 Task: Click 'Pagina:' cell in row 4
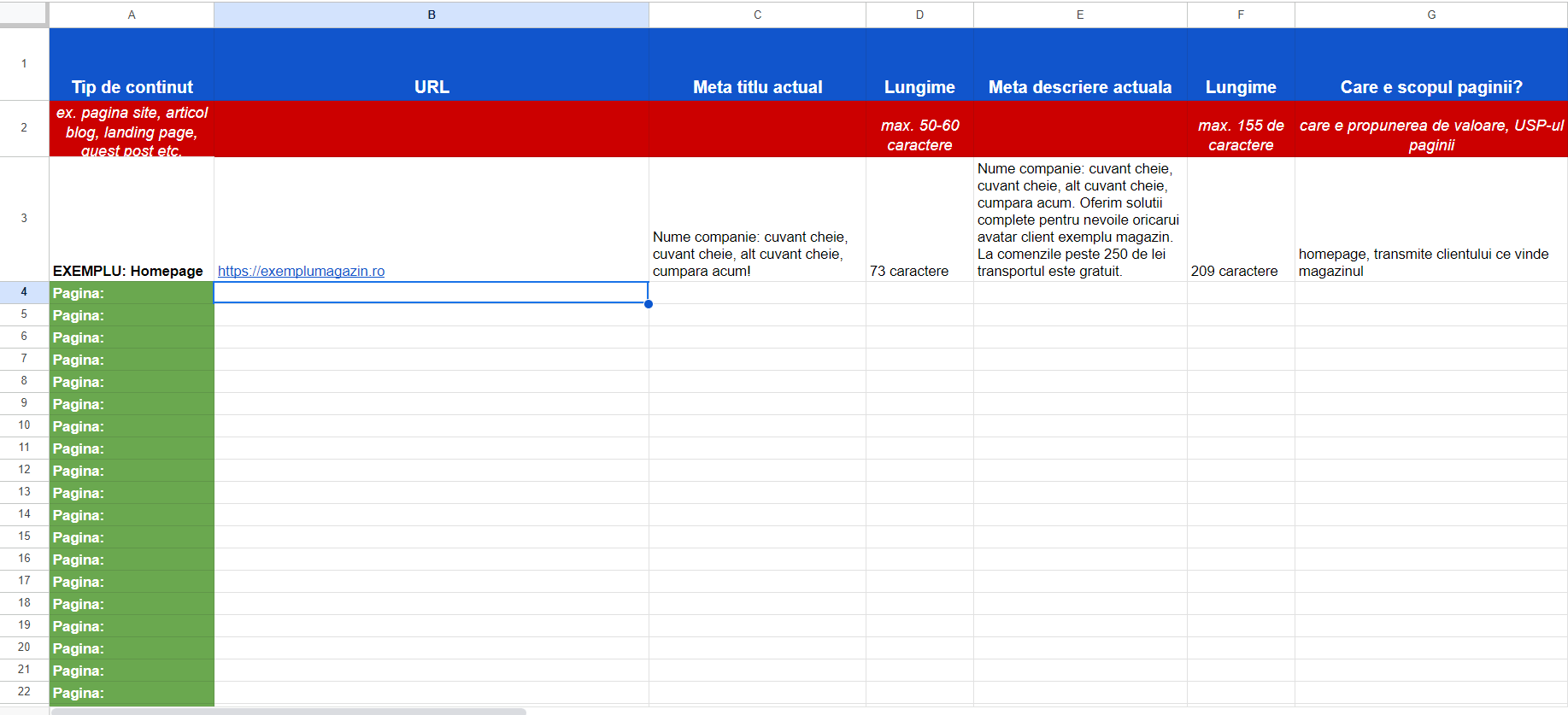tap(132, 293)
